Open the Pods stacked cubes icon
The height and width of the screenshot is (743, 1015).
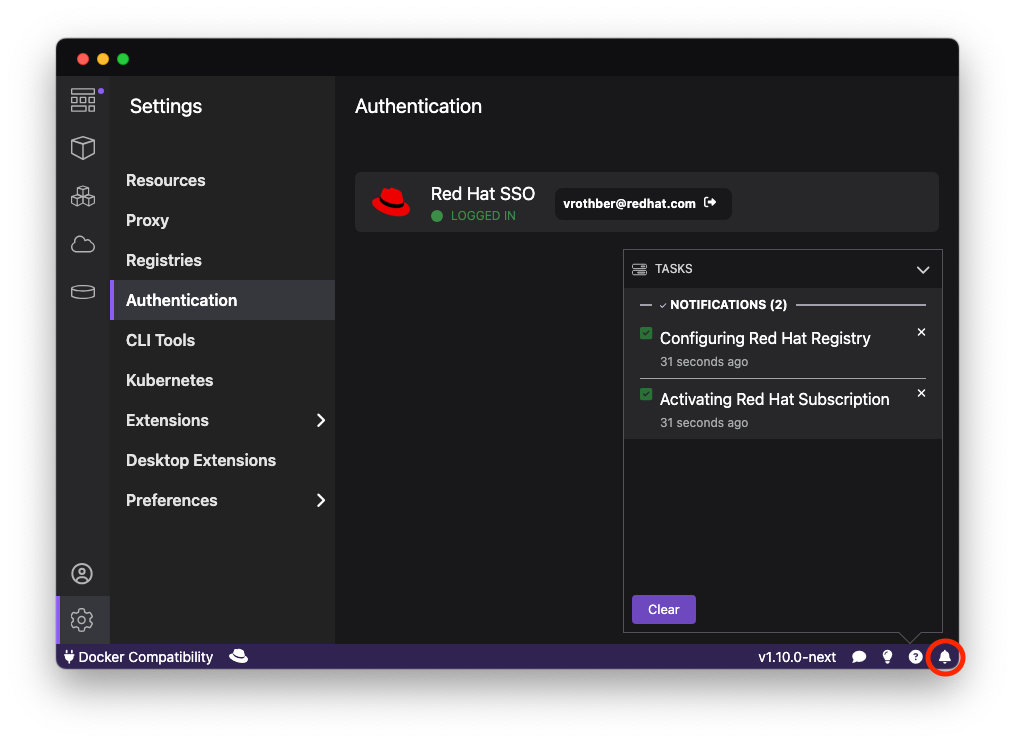[83, 196]
